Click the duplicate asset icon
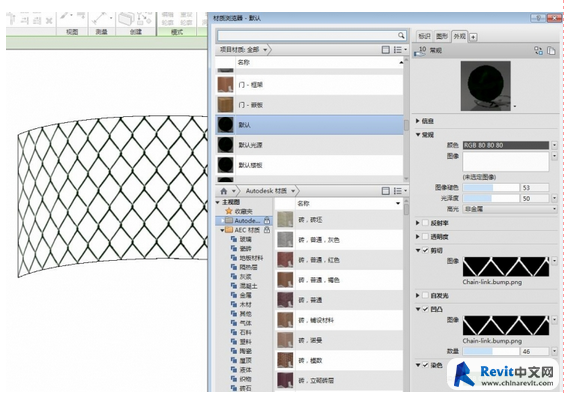 [x=551, y=51]
